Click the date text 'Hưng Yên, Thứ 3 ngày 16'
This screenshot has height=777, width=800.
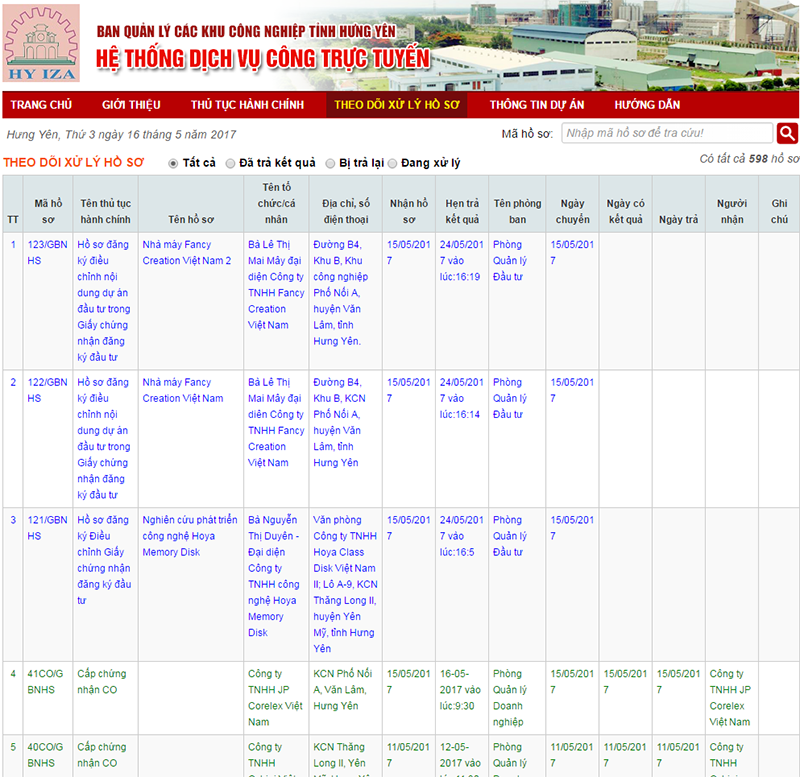(x=121, y=135)
